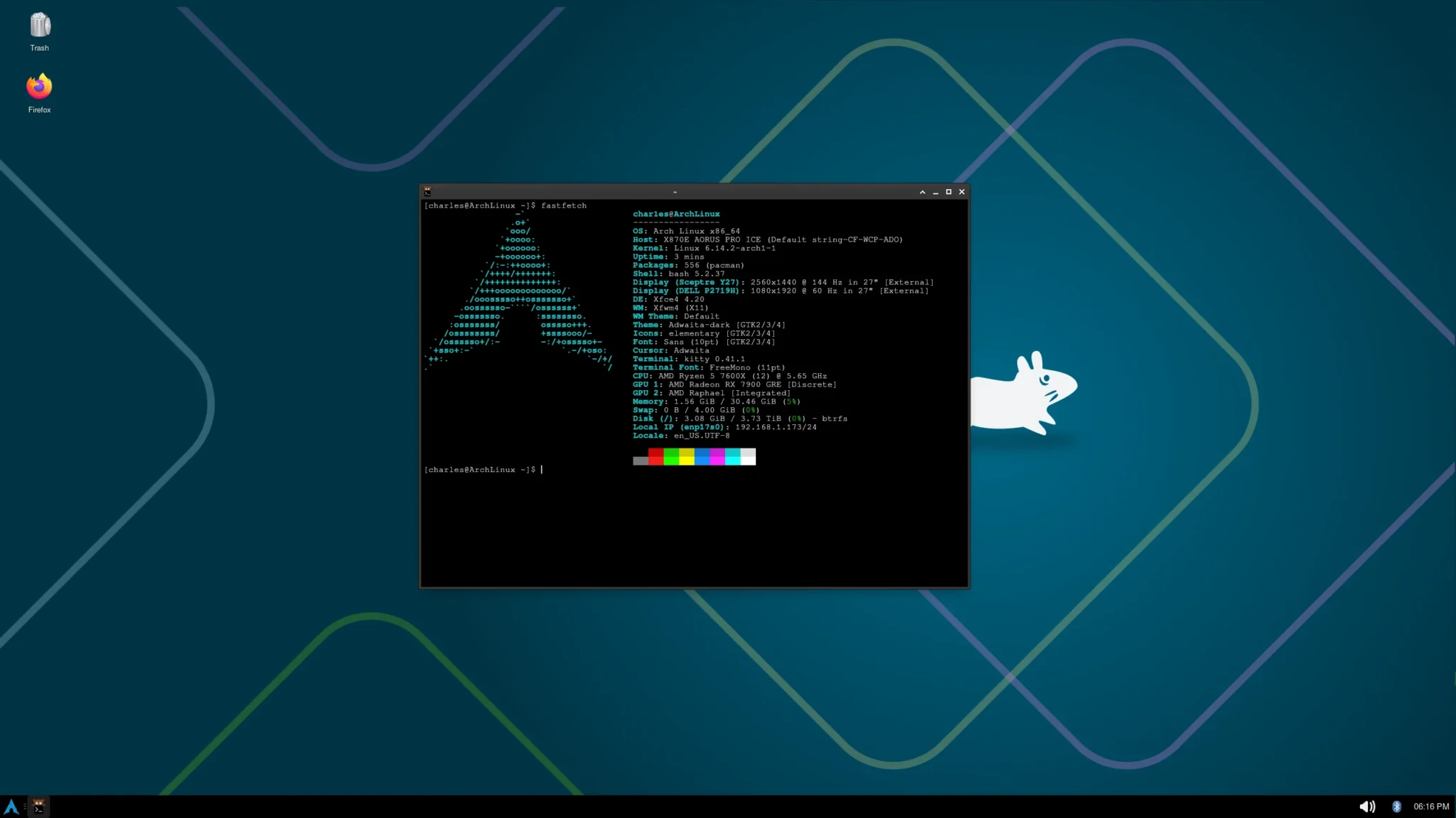This screenshot has height=818, width=1456.
Task: Click the 'Shell: bash 5.2.37' line
Action: click(679, 274)
